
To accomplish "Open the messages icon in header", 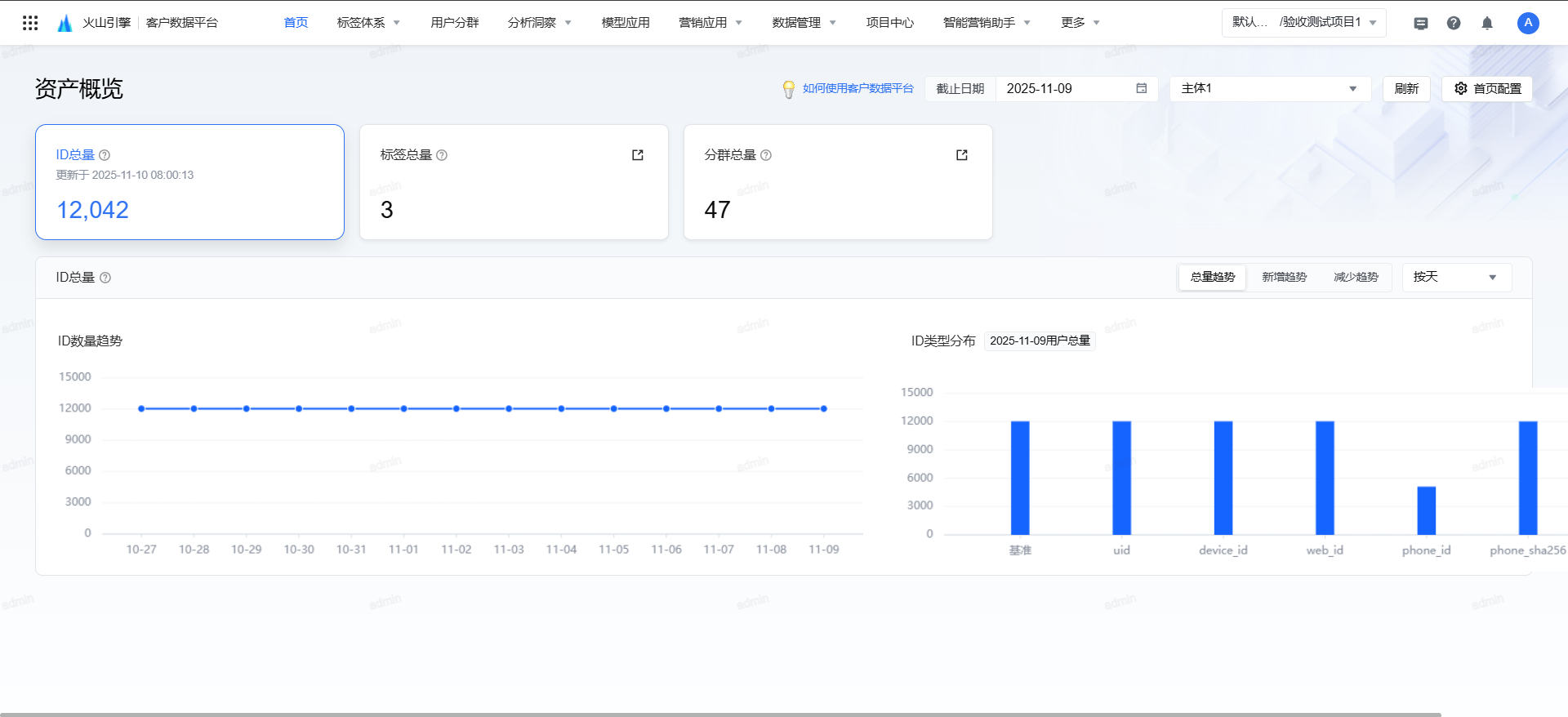I will tap(1421, 23).
